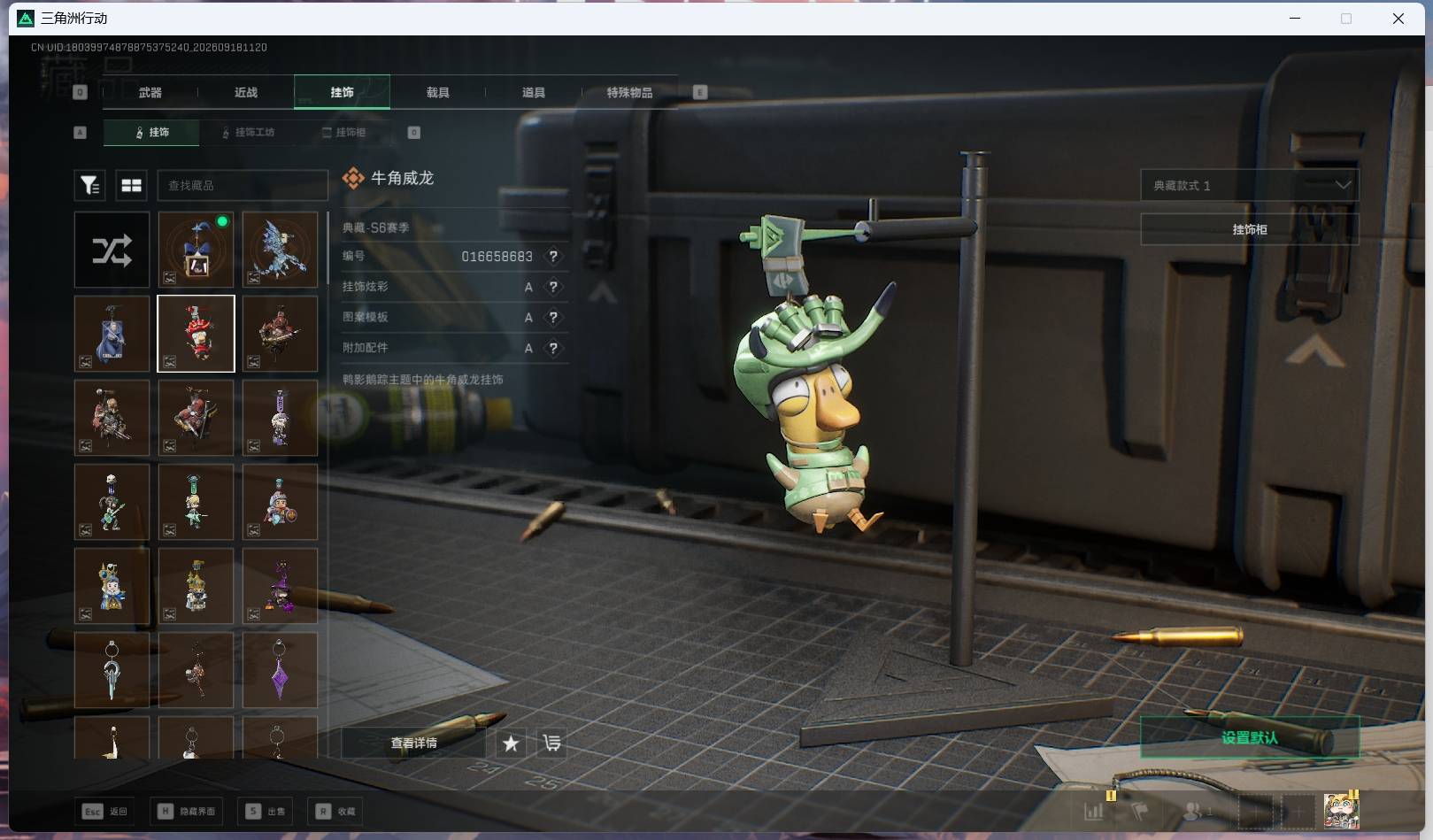Open the flag icon in bottom bar
Screen dimensions: 1433x840
click(1141, 810)
